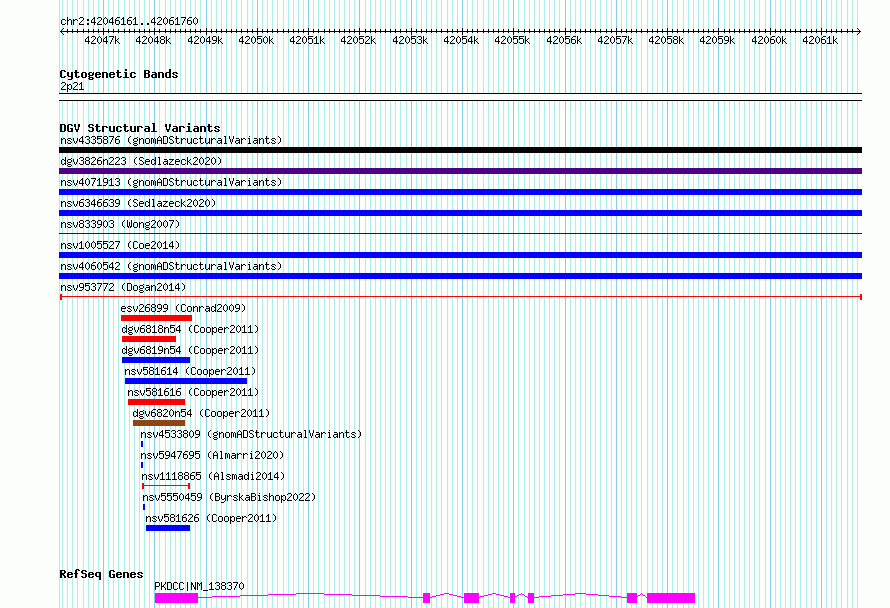Viewport: 890px width, 608px height.
Task: Select the blue nsv581626 Cooper2011 bar
Action: point(168,528)
